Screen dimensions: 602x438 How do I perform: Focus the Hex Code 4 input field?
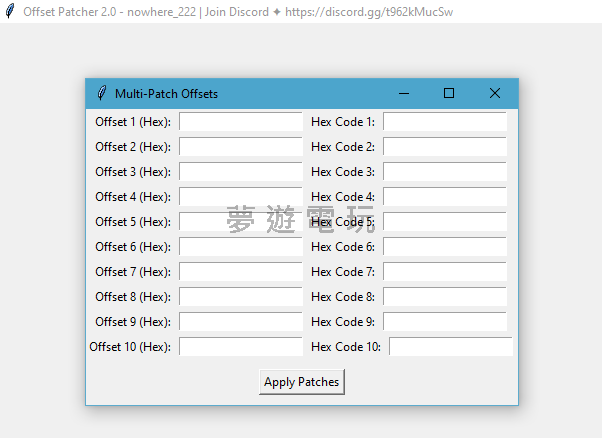444,197
